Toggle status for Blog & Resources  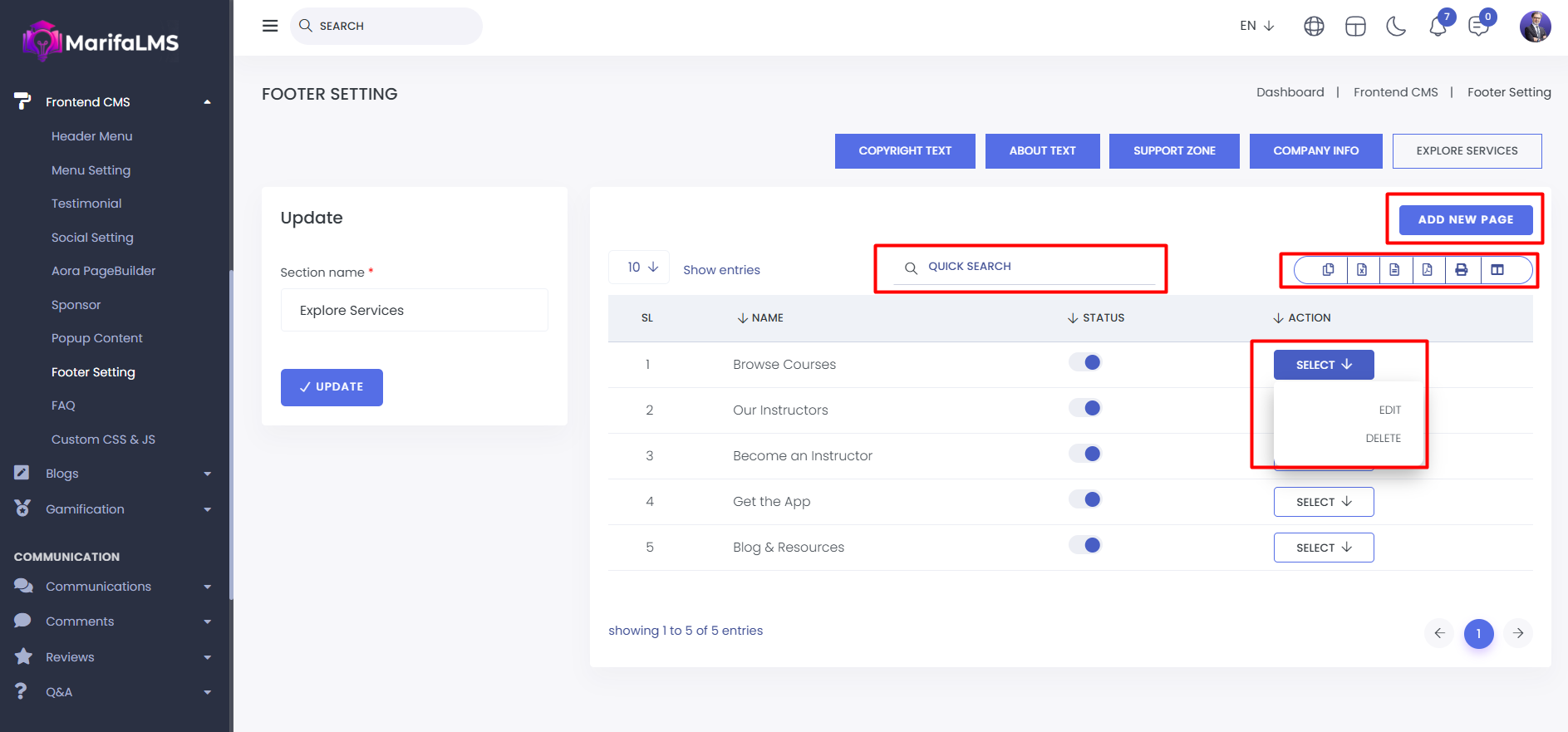pyautogui.click(x=1085, y=545)
